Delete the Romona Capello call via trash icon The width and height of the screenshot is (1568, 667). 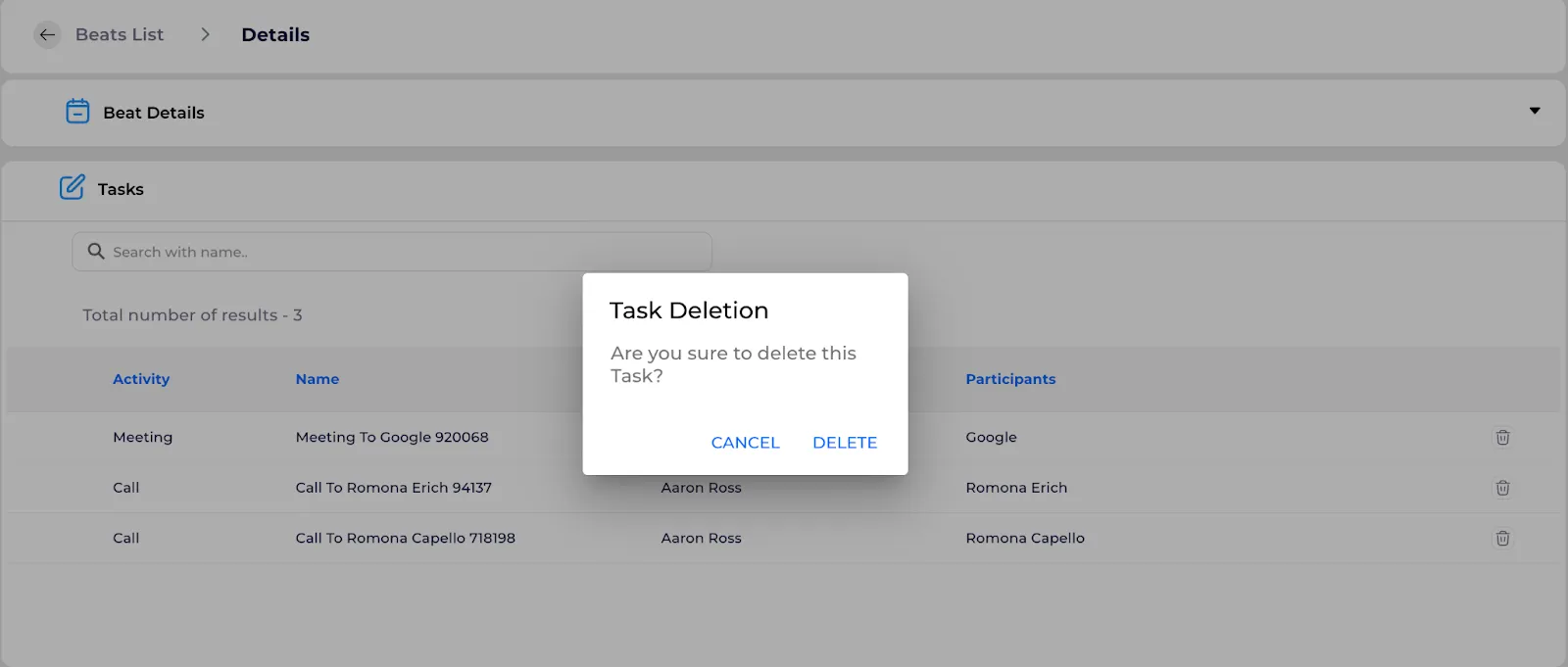(x=1502, y=538)
